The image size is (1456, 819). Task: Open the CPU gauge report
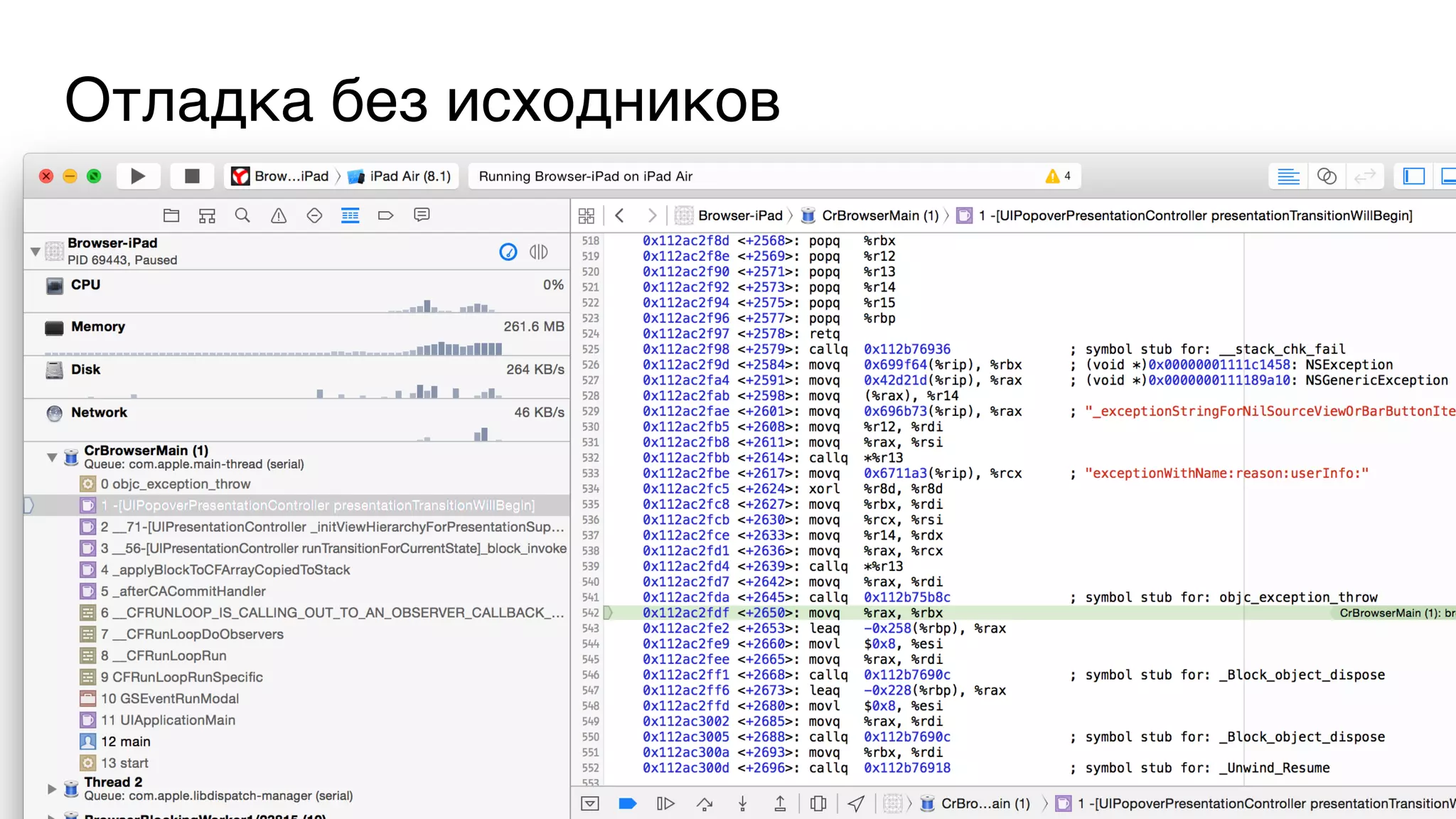(x=296, y=291)
